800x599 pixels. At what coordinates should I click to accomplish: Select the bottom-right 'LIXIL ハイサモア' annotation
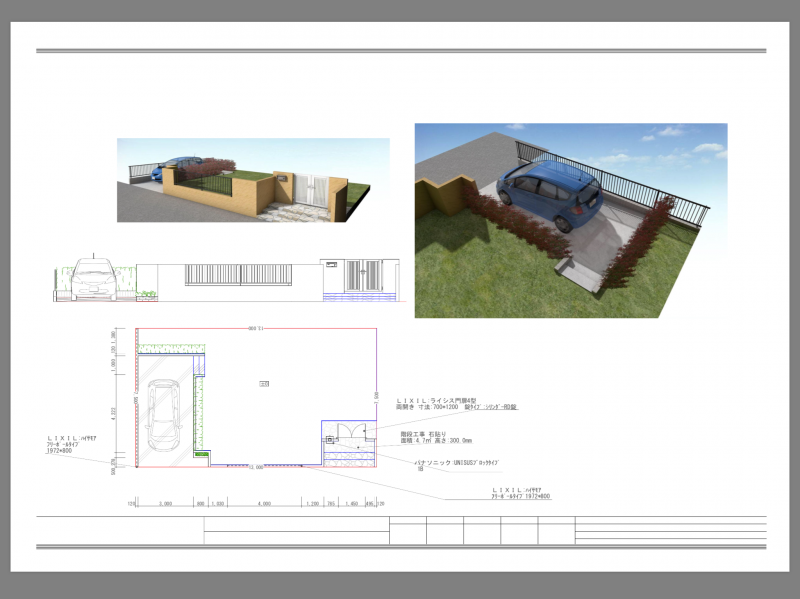521,493
